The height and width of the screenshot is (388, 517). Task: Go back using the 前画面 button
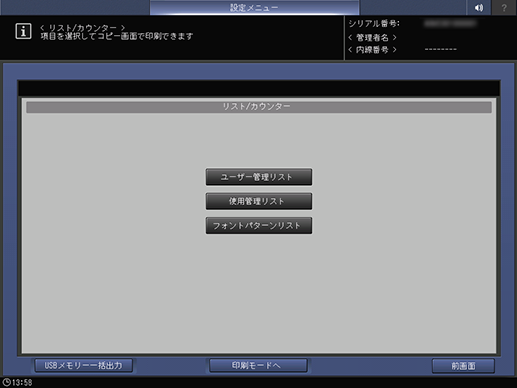click(463, 366)
